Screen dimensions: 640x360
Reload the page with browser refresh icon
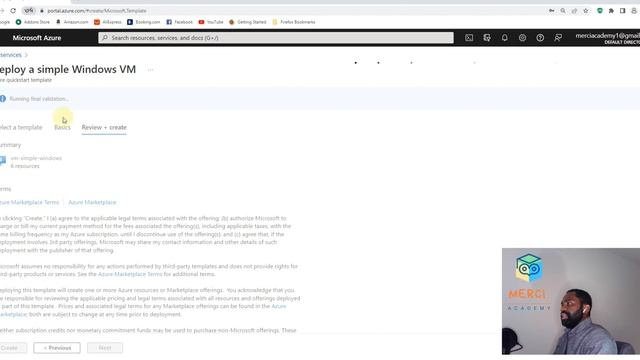click(13, 11)
